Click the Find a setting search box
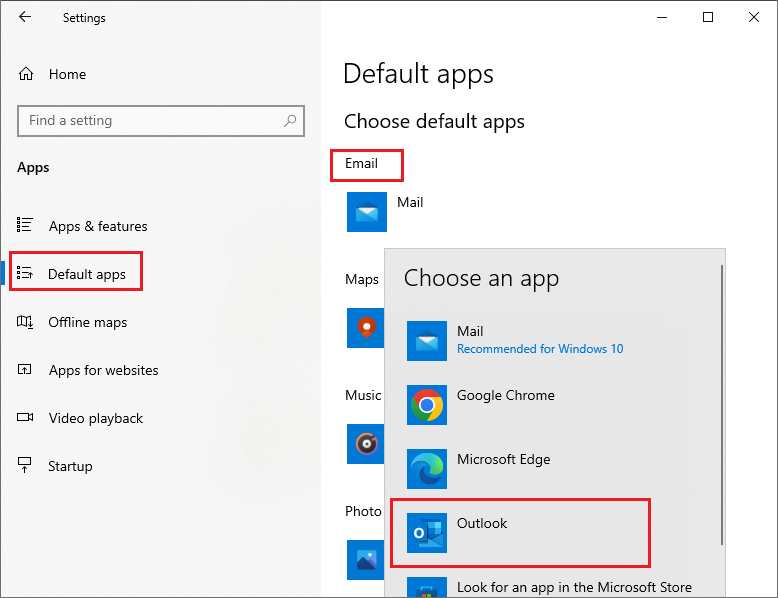The height and width of the screenshot is (598, 778). 161,121
